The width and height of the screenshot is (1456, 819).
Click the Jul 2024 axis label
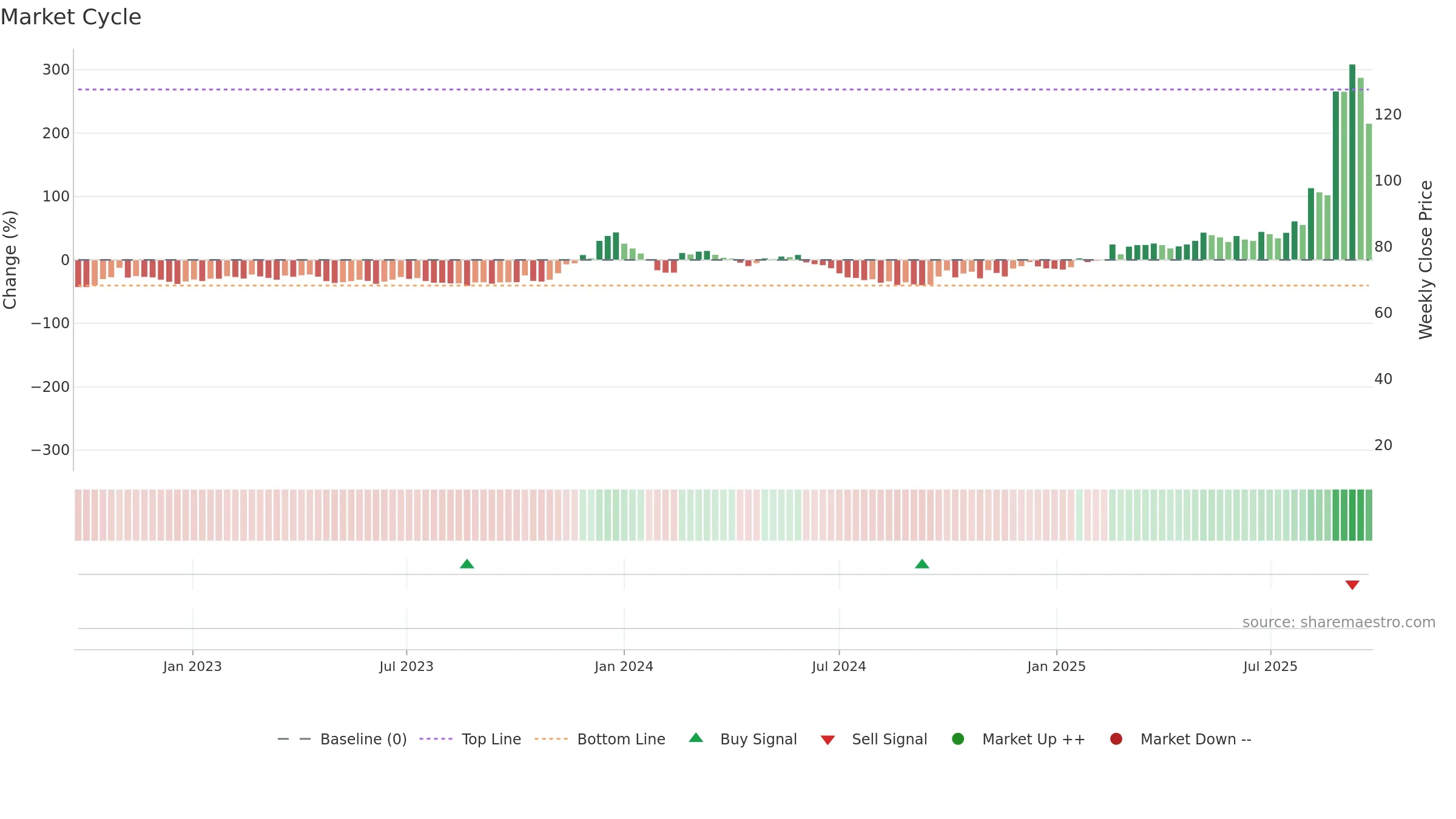tap(839, 667)
